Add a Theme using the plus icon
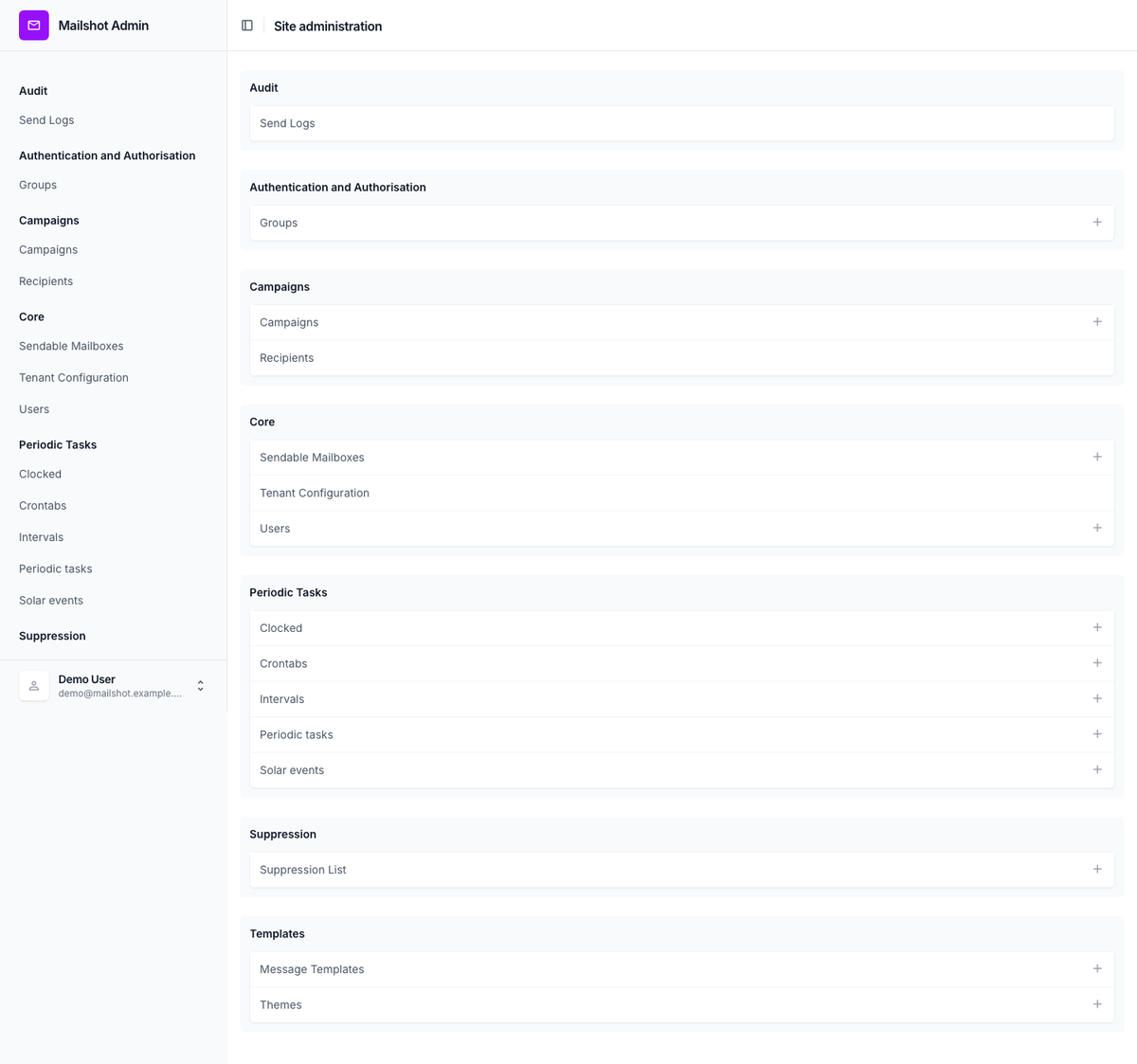This screenshot has height=1064, width=1137. pos(1097,1004)
